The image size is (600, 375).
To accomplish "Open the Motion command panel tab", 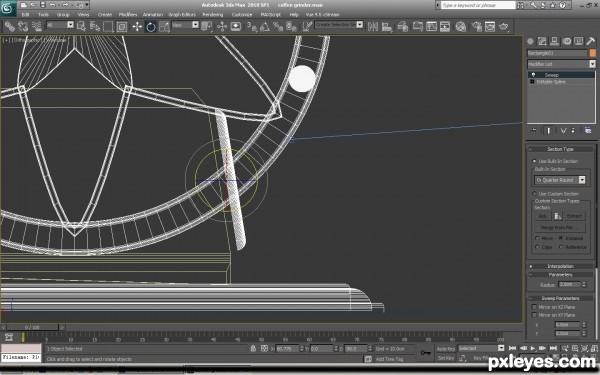I will coord(567,41).
